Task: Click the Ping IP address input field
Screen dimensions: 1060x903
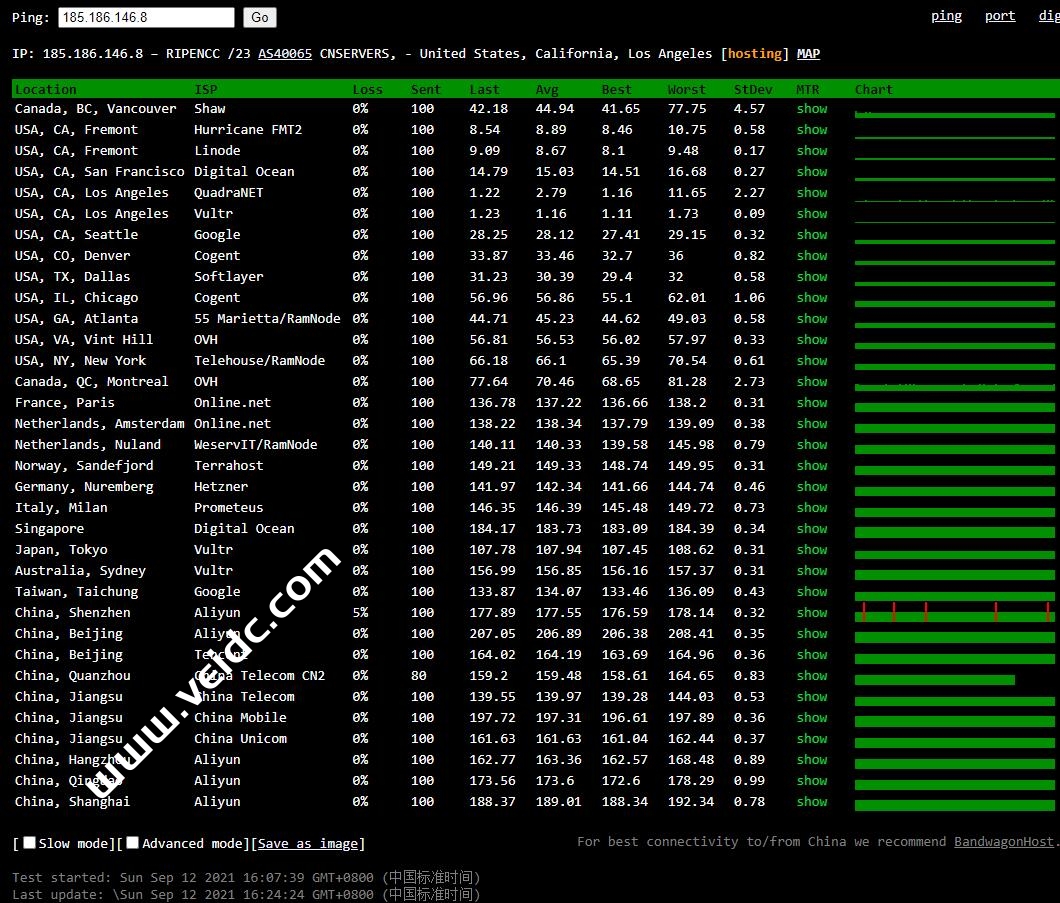Action: coord(146,18)
